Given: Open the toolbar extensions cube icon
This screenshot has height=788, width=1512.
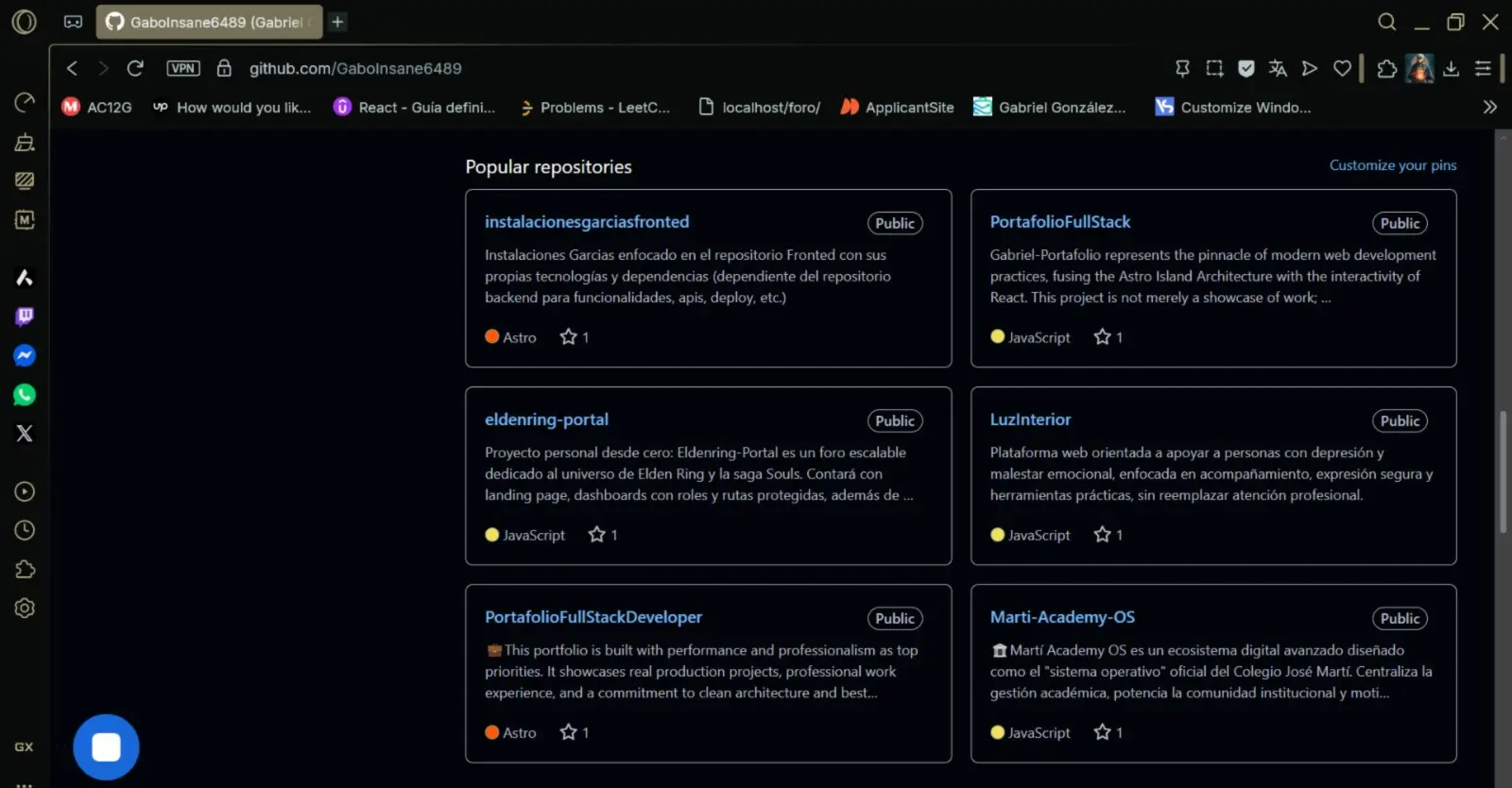Looking at the screenshot, I should coord(1386,68).
